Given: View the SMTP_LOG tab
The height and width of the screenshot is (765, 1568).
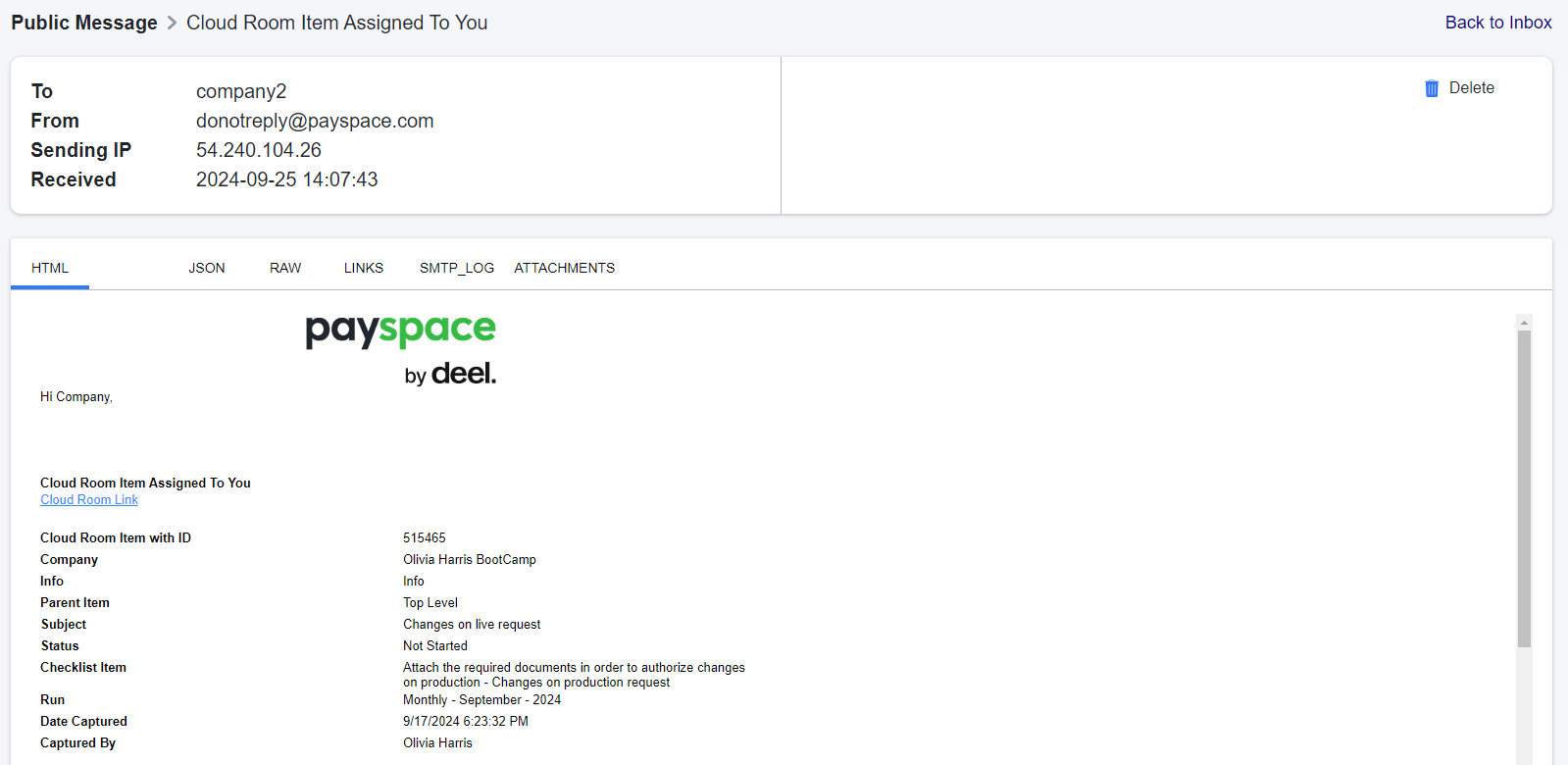Looking at the screenshot, I should [x=457, y=268].
